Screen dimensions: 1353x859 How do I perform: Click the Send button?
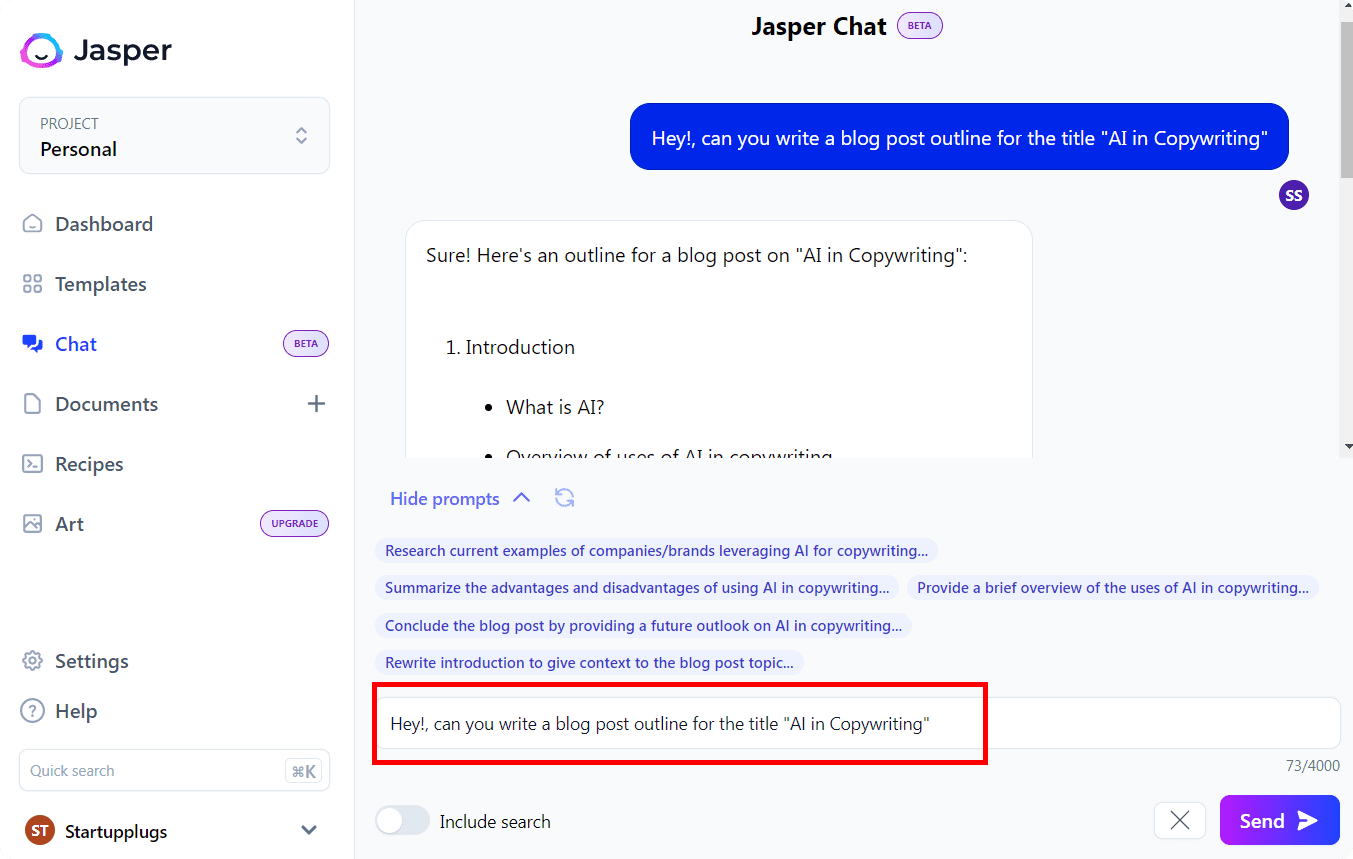coord(1279,820)
